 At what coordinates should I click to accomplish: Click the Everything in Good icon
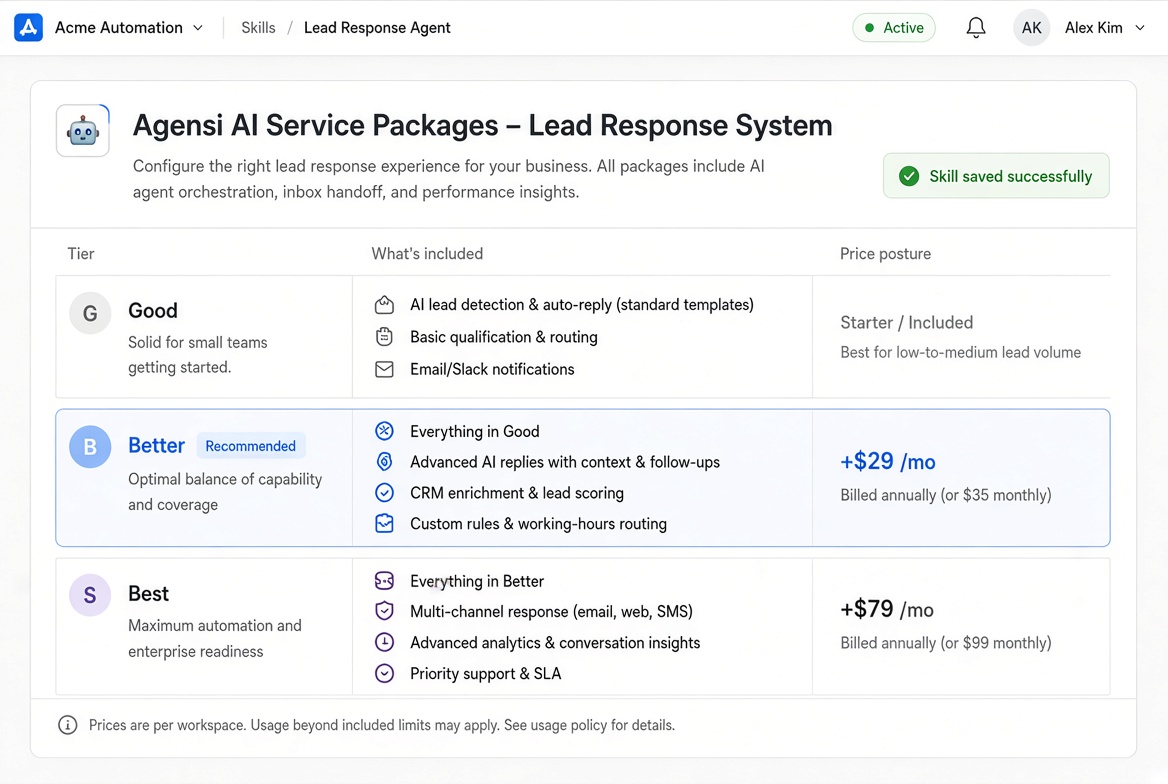[384, 431]
